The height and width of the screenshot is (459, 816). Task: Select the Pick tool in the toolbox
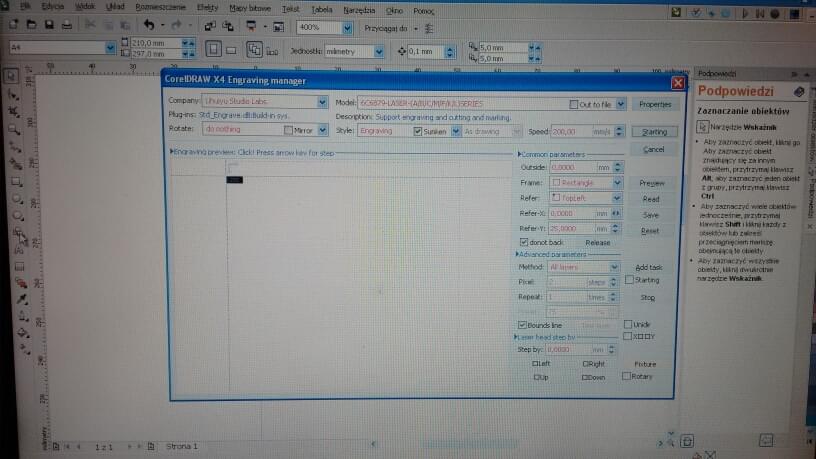click(x=11, y=76)
